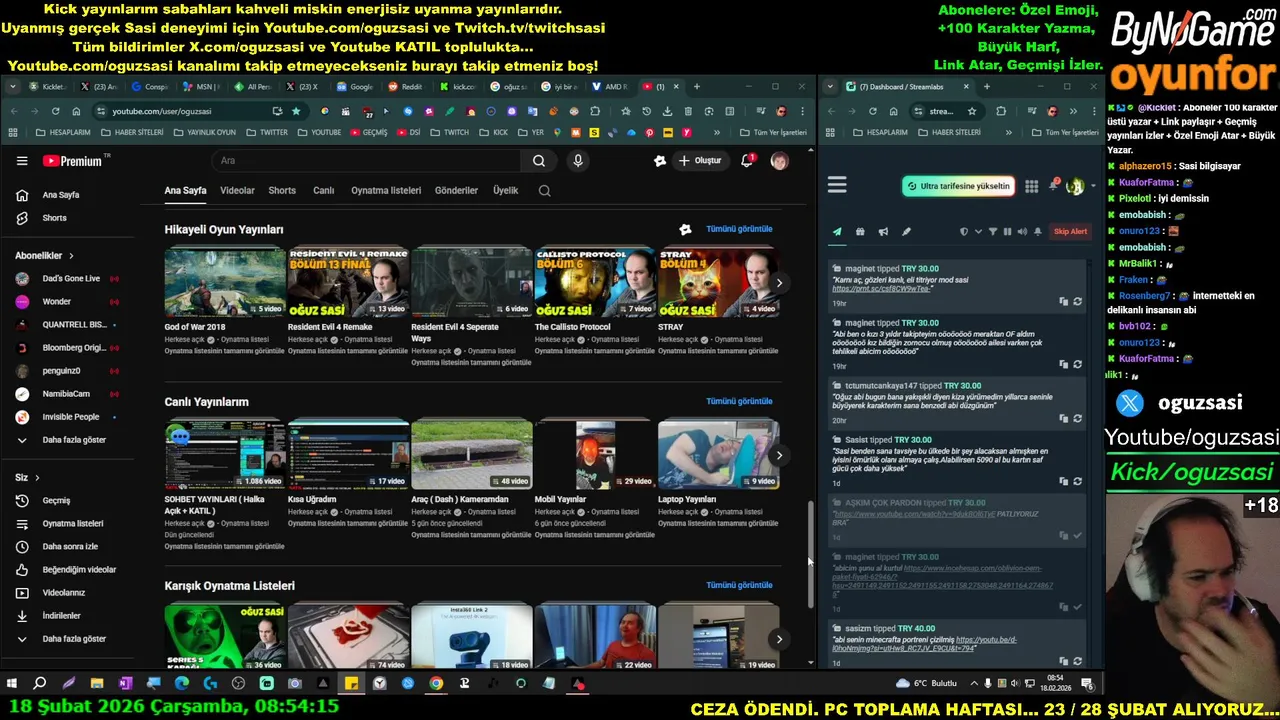Show next playlists in Canlı Yayınlarım row
This screenshot has width=1280, height=720.
(779, 455)
